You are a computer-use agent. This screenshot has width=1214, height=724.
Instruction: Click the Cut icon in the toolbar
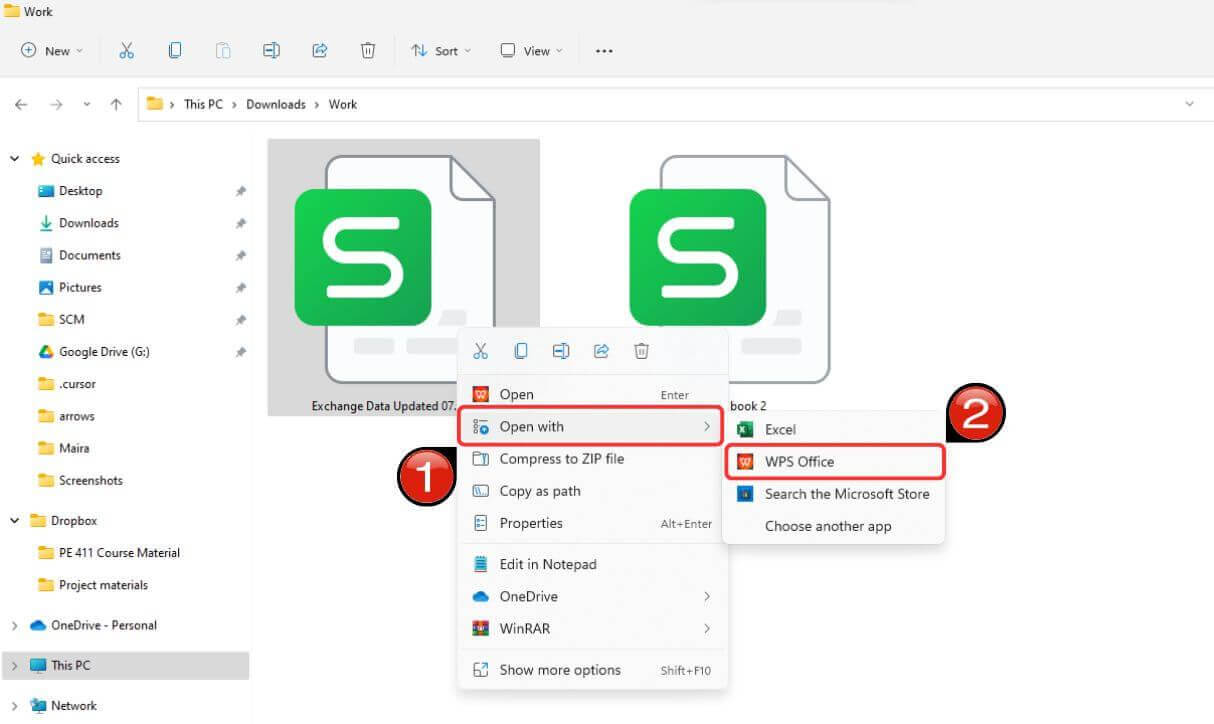click(x=126, y=50)
